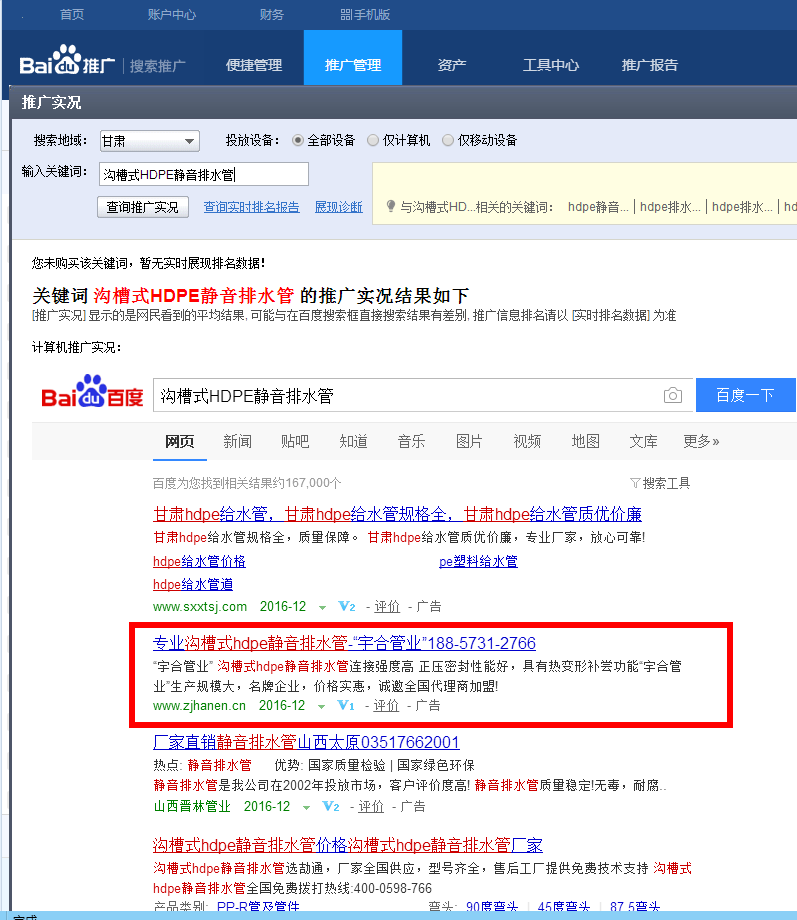The image size is (797, 920).
Task: Switch to 工具中心 tab
Action: [x=551, y=65]
